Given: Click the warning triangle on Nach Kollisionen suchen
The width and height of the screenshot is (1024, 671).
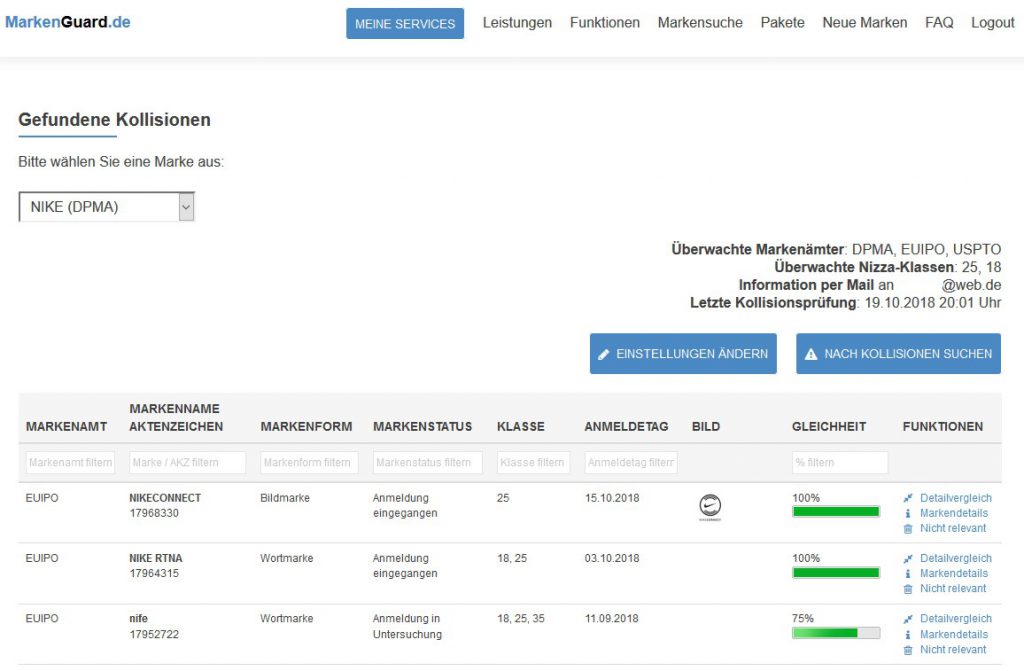Looking at the screenshot, I should pos(810,354).
